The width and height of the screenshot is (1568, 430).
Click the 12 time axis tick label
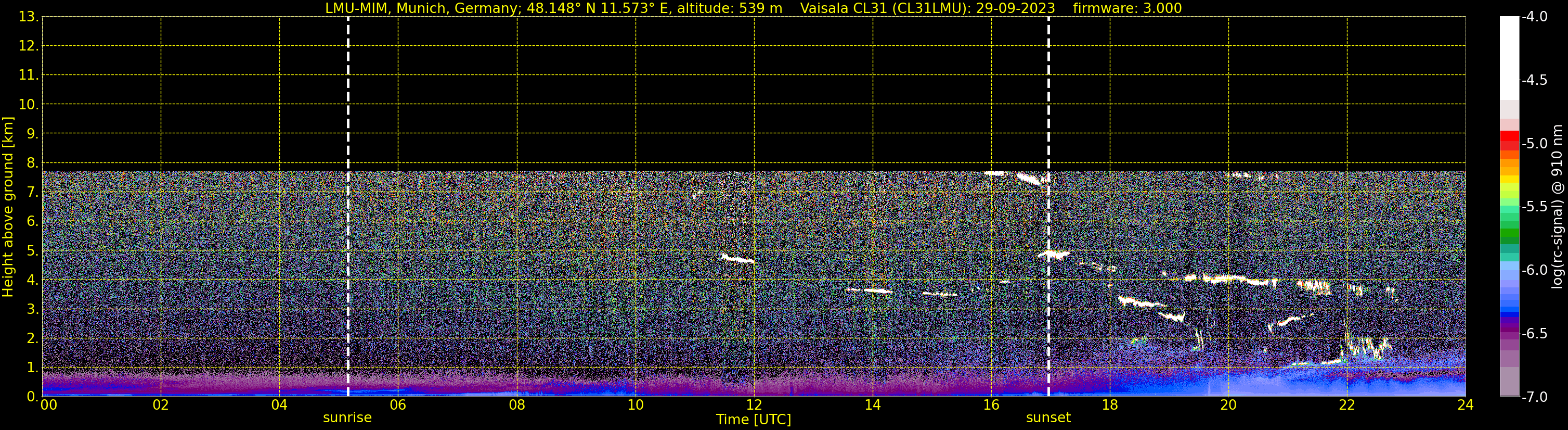pos(754,405)
